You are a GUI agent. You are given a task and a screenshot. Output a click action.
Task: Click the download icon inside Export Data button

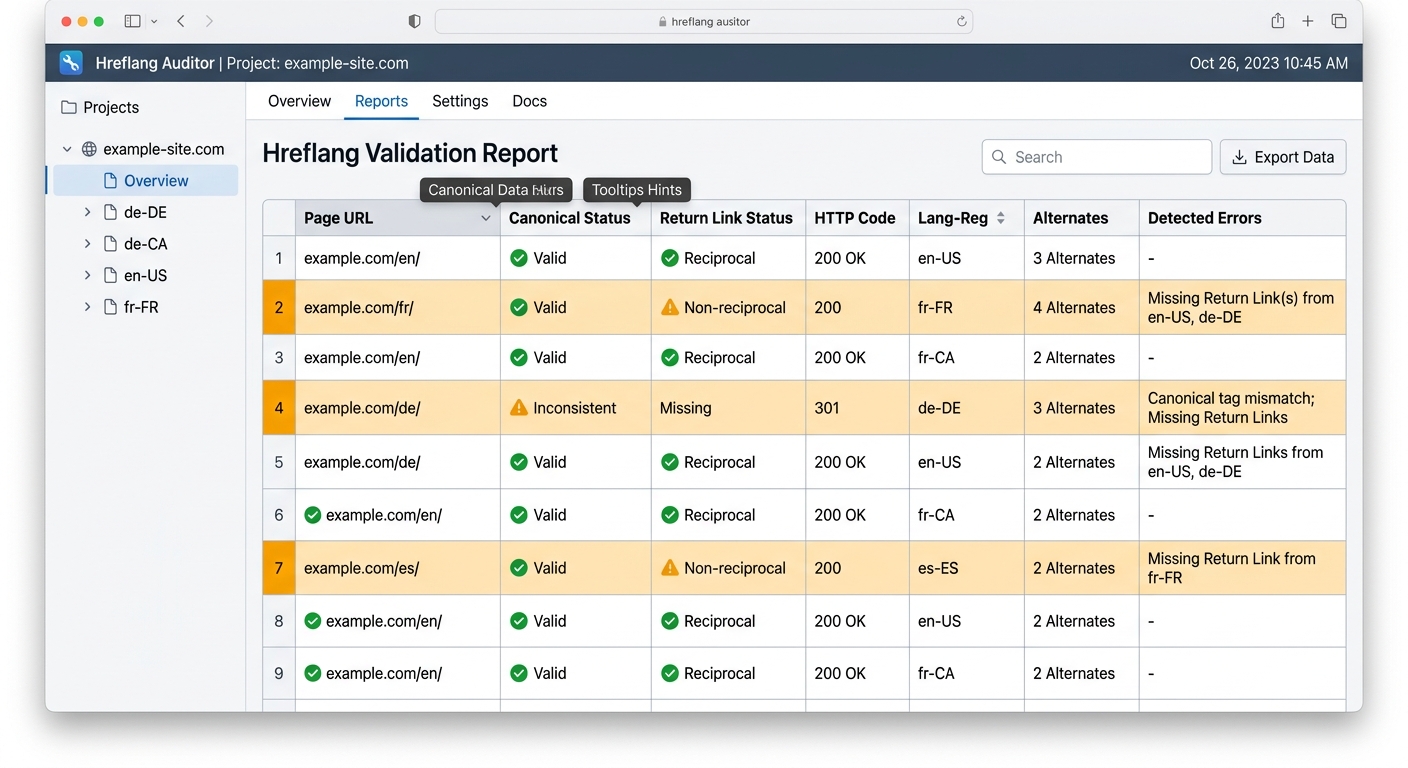click(x=1240, y=157)
